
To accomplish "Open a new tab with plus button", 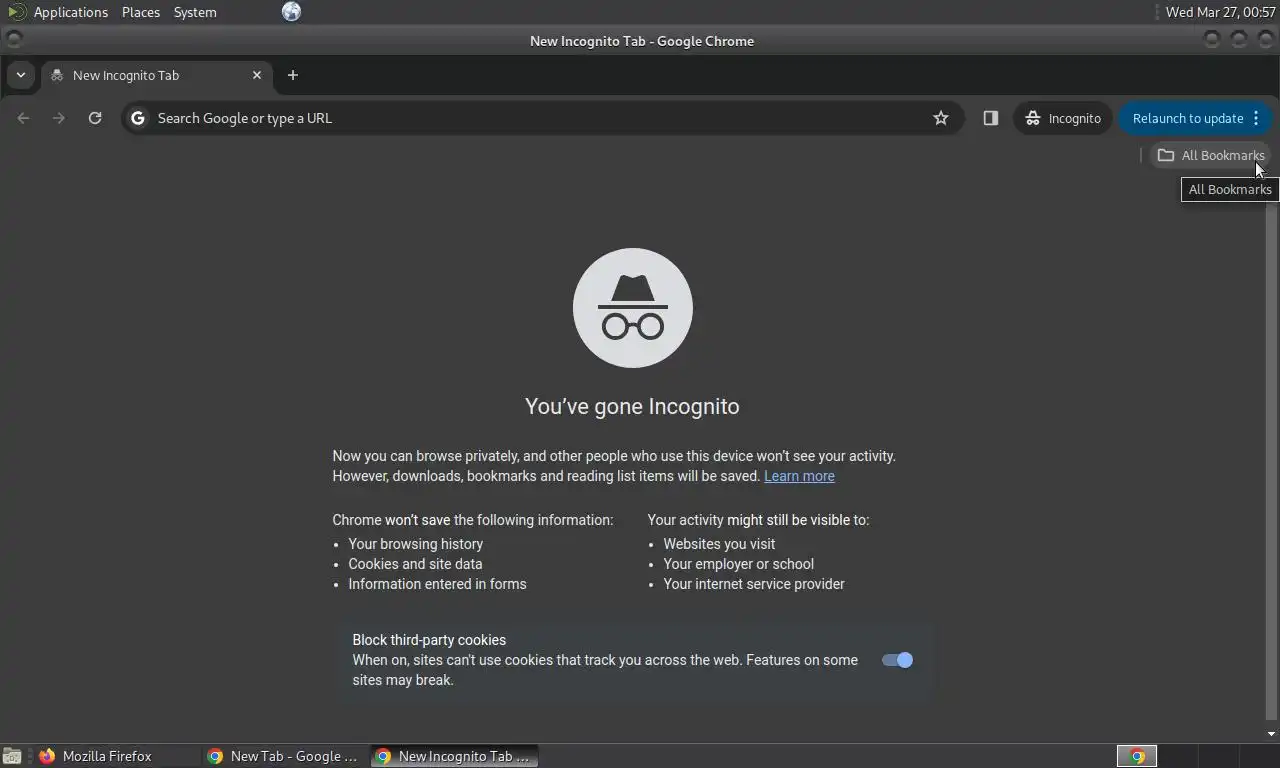I will point(293,75).
